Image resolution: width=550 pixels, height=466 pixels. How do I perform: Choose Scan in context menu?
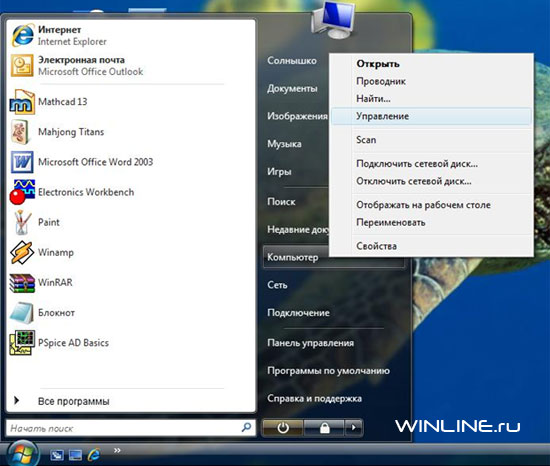pyautogui.click(x=431, y=140)
